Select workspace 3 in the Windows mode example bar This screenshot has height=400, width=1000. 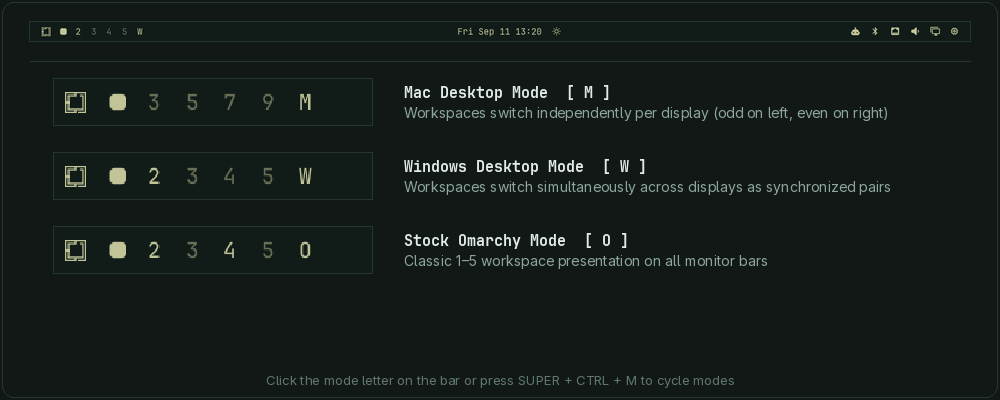[191, 176]
